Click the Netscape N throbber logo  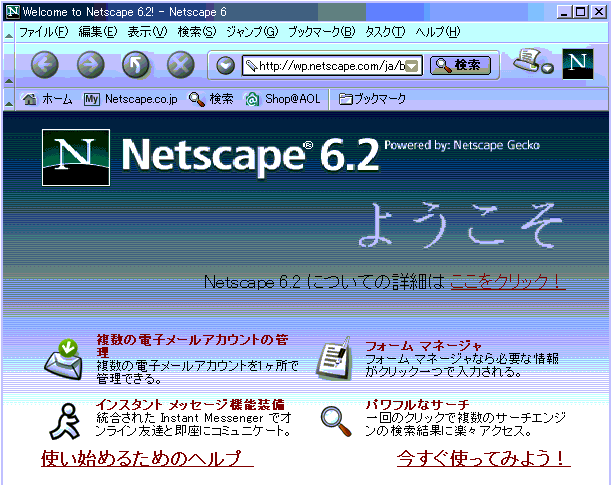577,64
